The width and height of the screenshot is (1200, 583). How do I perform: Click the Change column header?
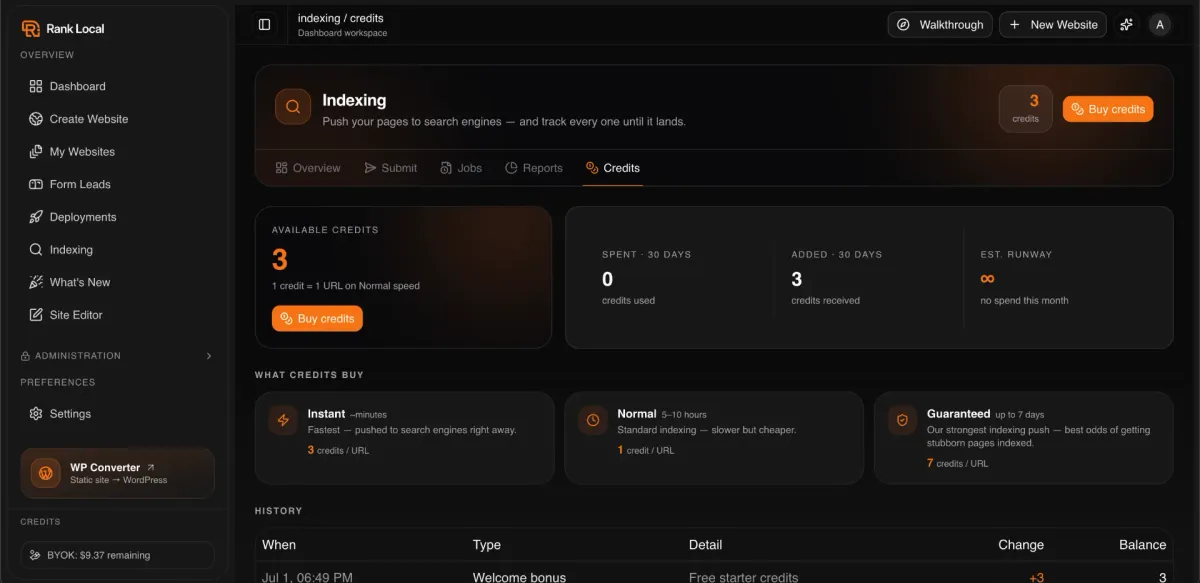1021,545
